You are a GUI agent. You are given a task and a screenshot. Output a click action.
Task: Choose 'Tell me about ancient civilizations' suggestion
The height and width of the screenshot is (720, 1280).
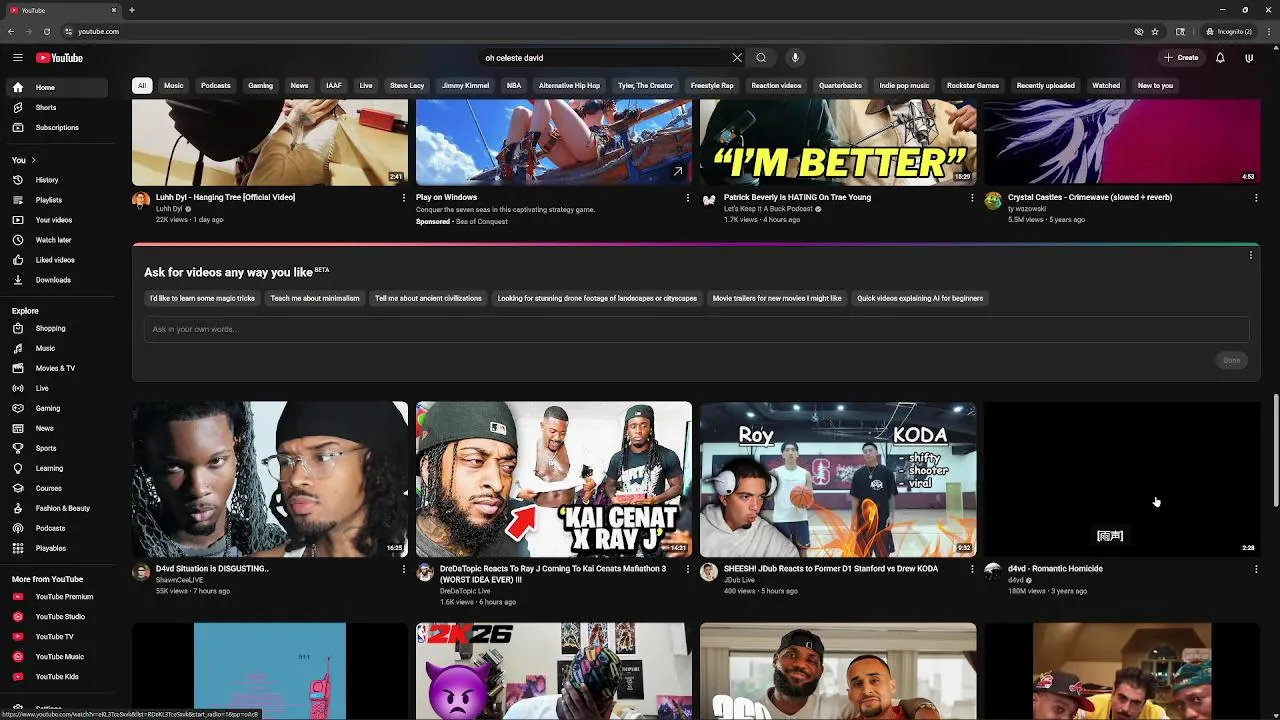pyautogui.click(x=428, y=298)
